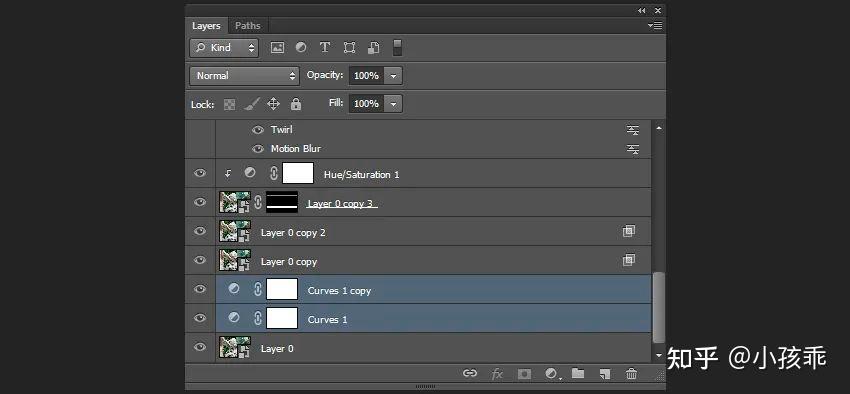Lock image pixels brush icon

[x=252, y=104]
